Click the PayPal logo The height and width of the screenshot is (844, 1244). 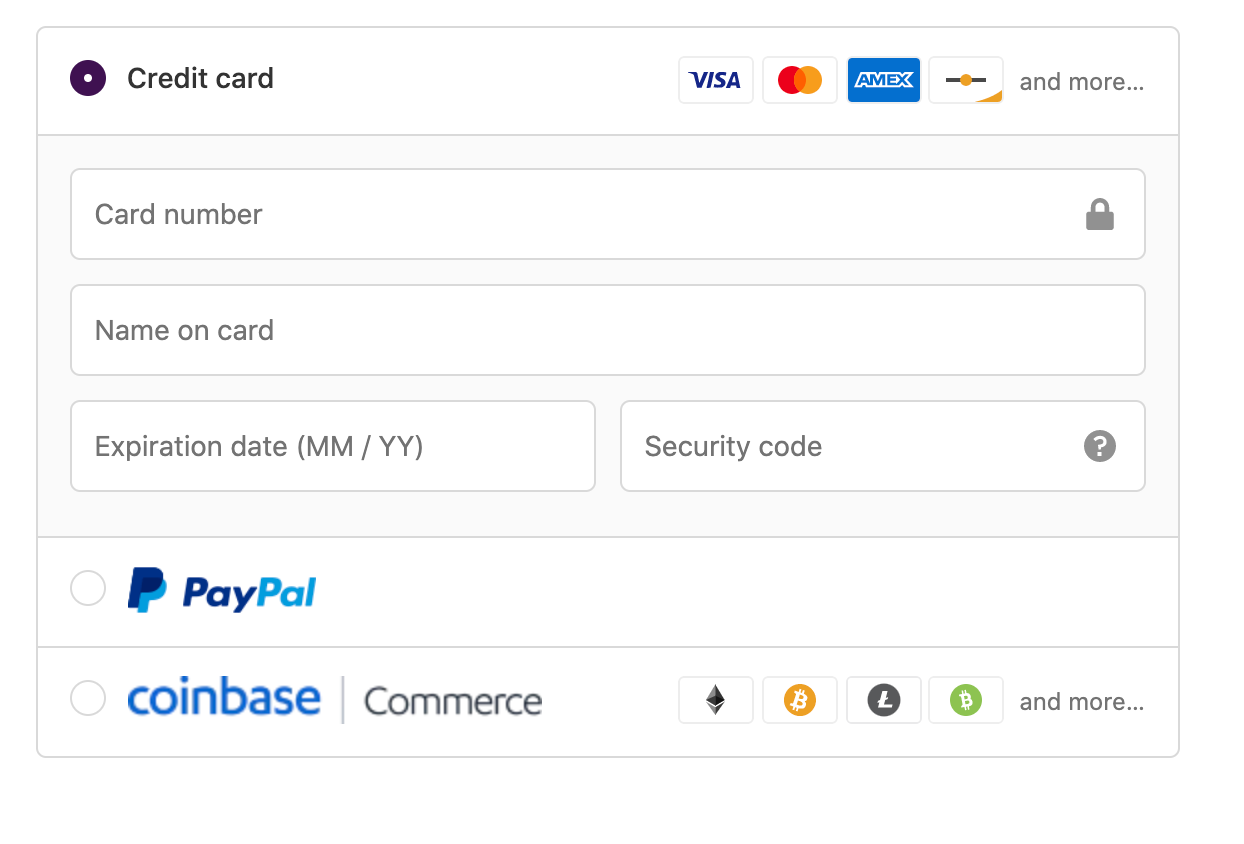(222, 590)
